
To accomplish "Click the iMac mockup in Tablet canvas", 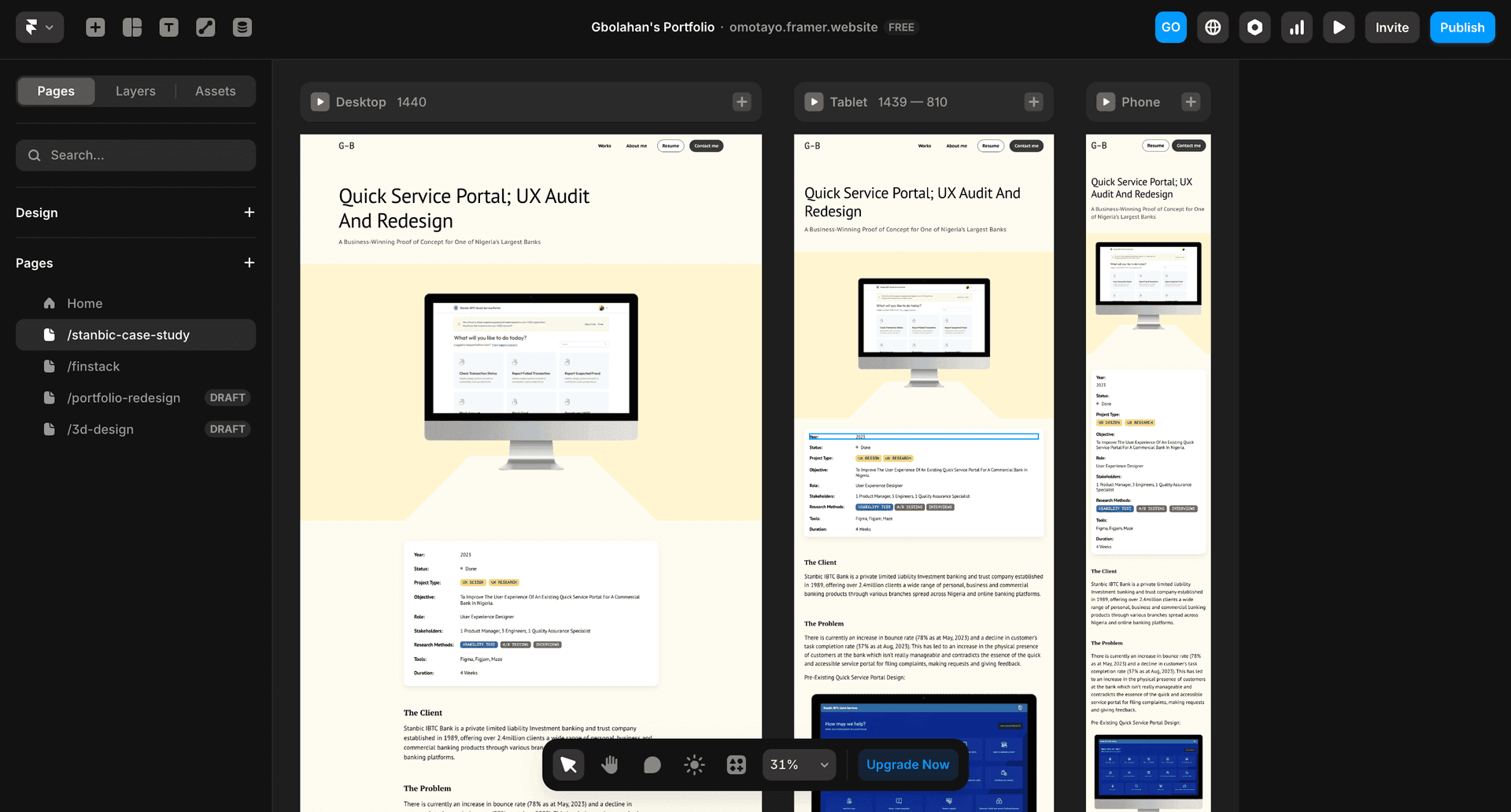I will click(924, 332).
